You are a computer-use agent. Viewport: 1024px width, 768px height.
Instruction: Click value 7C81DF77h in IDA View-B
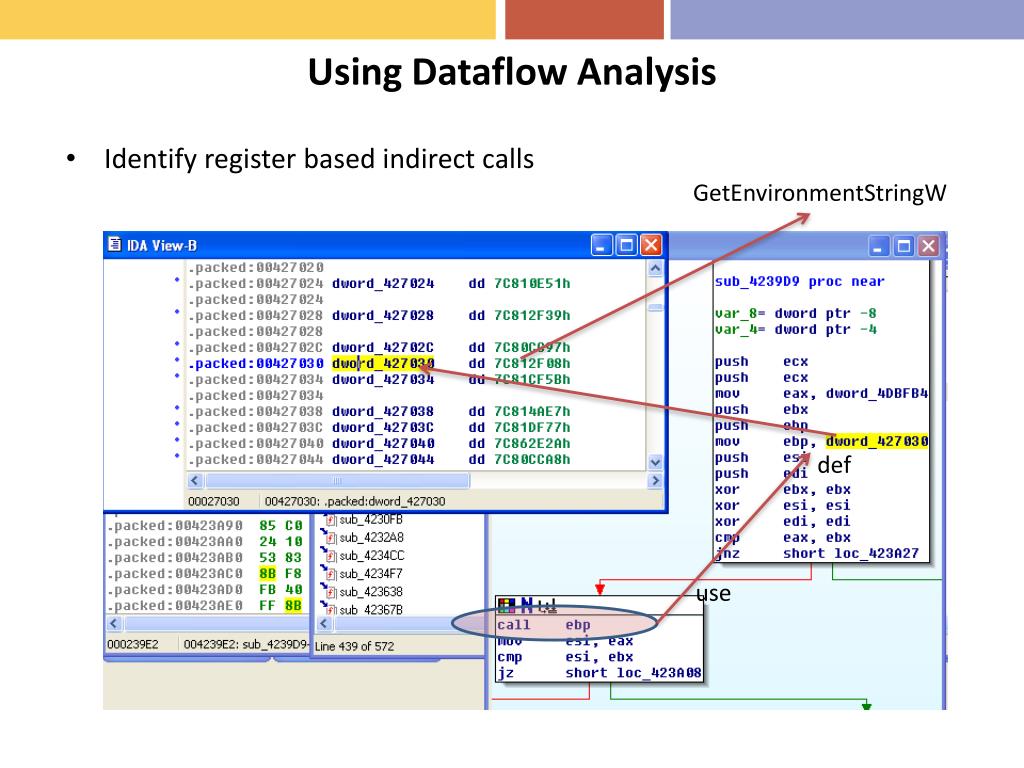532,428
